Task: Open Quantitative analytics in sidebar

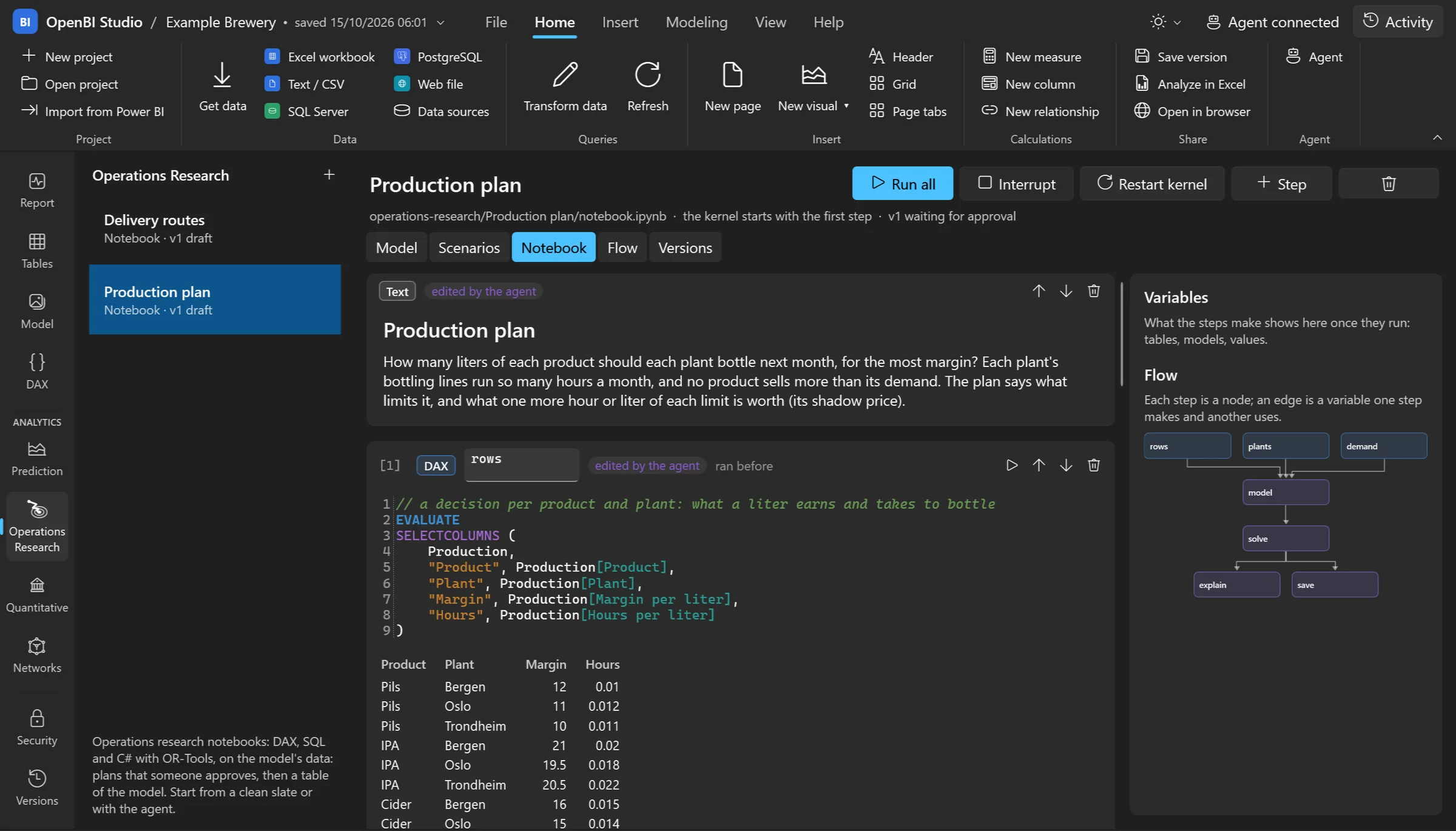Action: click(x=37, y=595)
